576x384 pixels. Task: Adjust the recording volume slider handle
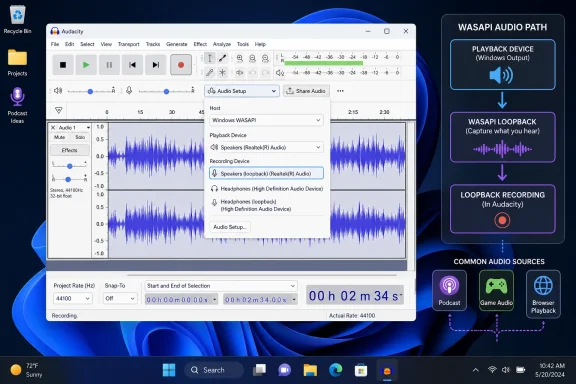click(166, 91)
